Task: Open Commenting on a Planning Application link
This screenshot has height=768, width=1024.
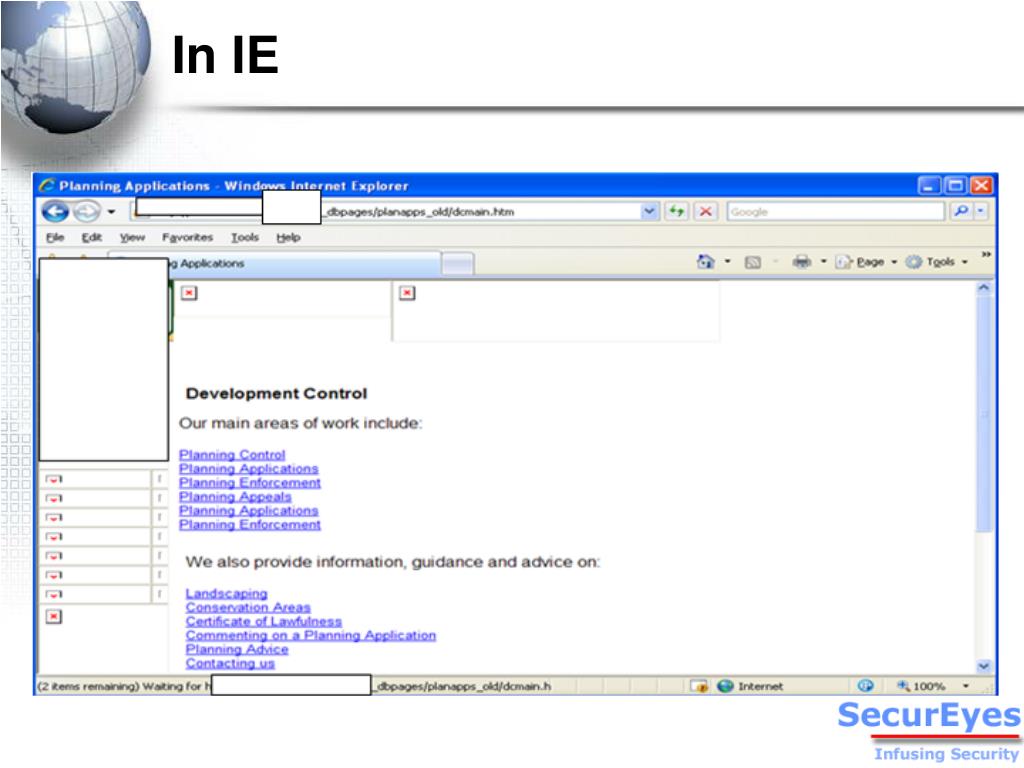Action: click(311, 635)
